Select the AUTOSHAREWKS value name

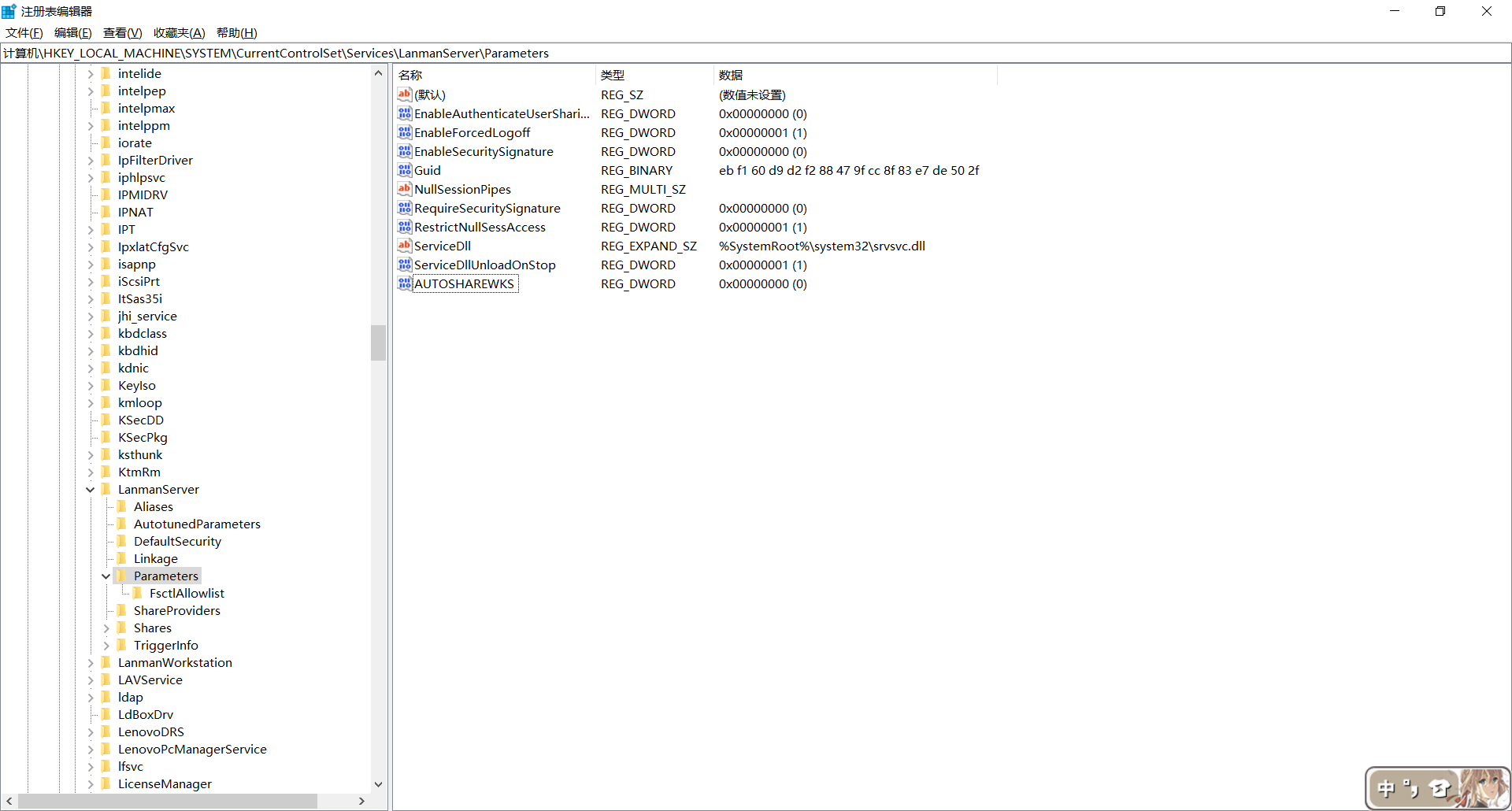pos(465,283)
